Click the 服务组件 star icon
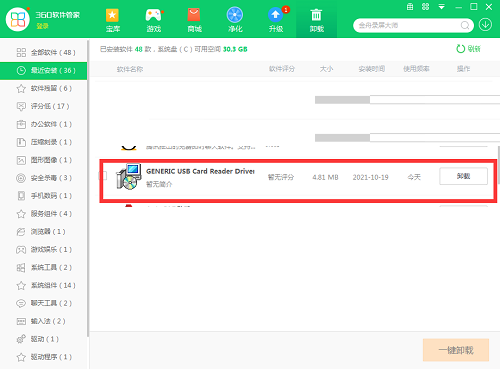This screenshot has height=369, width=500. pyautogui.click(x=21, y=214)
